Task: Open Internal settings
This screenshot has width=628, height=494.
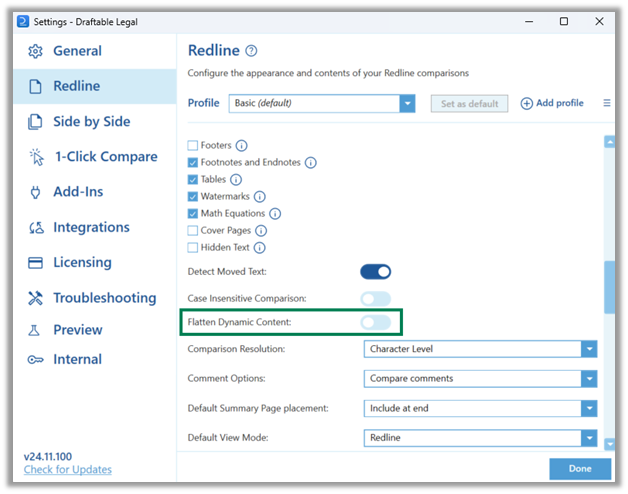Action: tap(95, 360)
